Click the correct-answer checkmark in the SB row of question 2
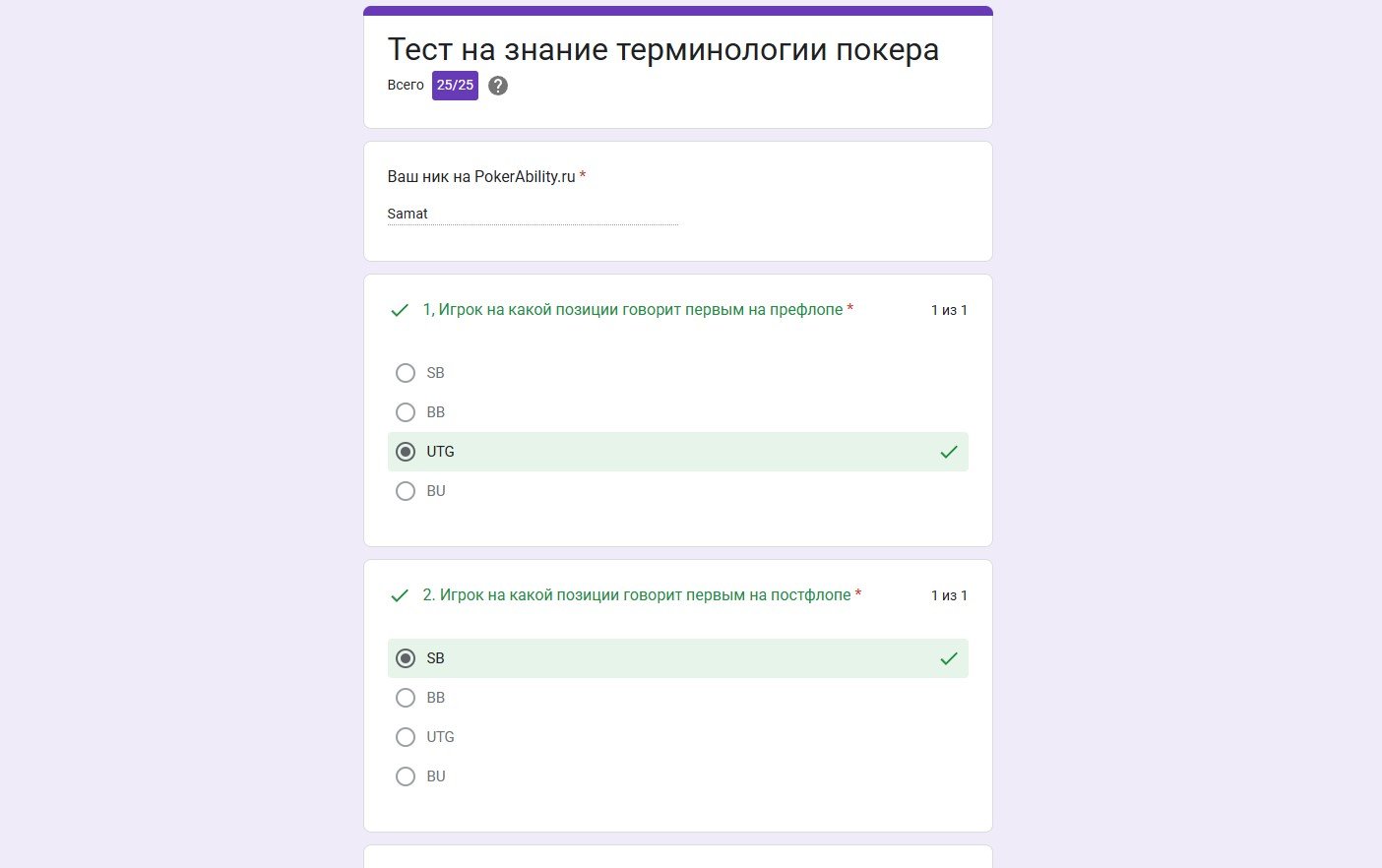This screenshot has height=868, width=1382. (949, 658)
